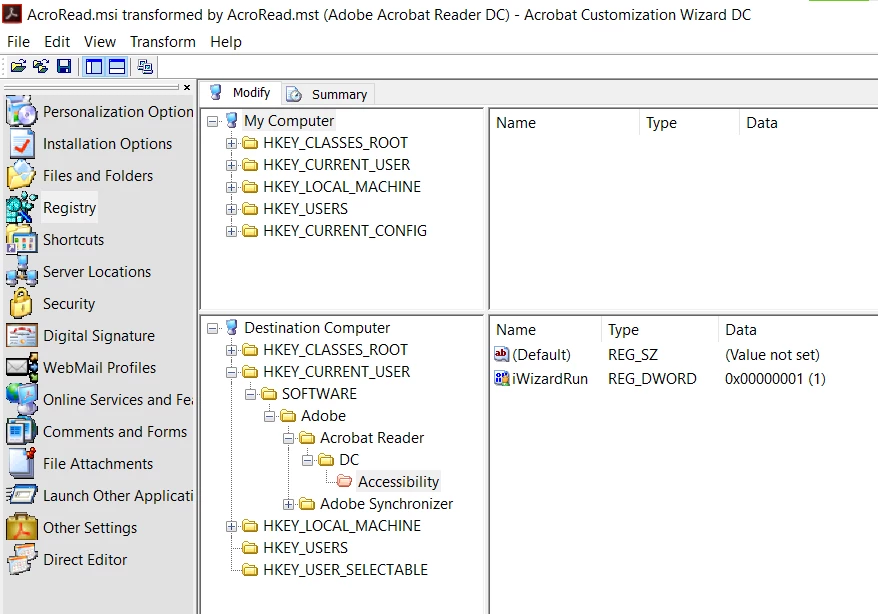The height and width of the screenshot is (614, 878).
Task: Expand HKEY_CURRENT_CONFIG under My Computer
Action: (x=231, y=231)
